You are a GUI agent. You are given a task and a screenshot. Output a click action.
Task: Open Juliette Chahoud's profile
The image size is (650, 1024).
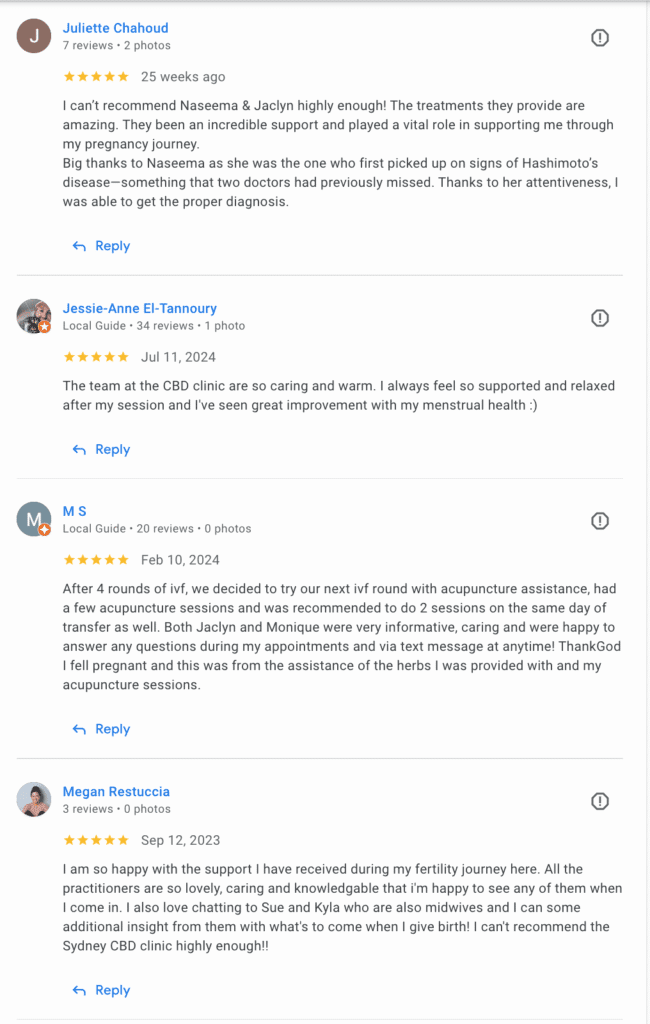(x=115, y=27)
